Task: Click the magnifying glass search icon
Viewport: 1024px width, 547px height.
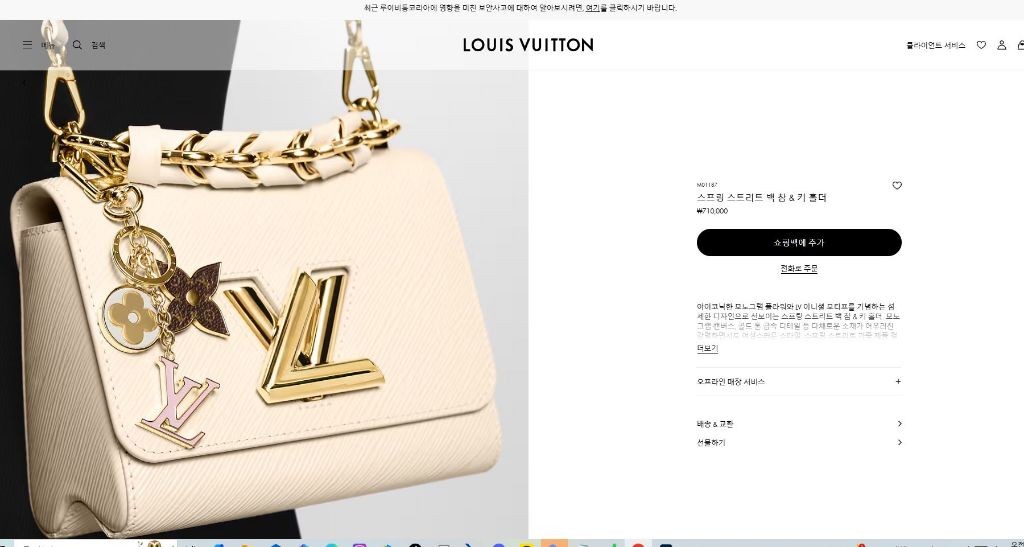Action: [x=77, y=45]
